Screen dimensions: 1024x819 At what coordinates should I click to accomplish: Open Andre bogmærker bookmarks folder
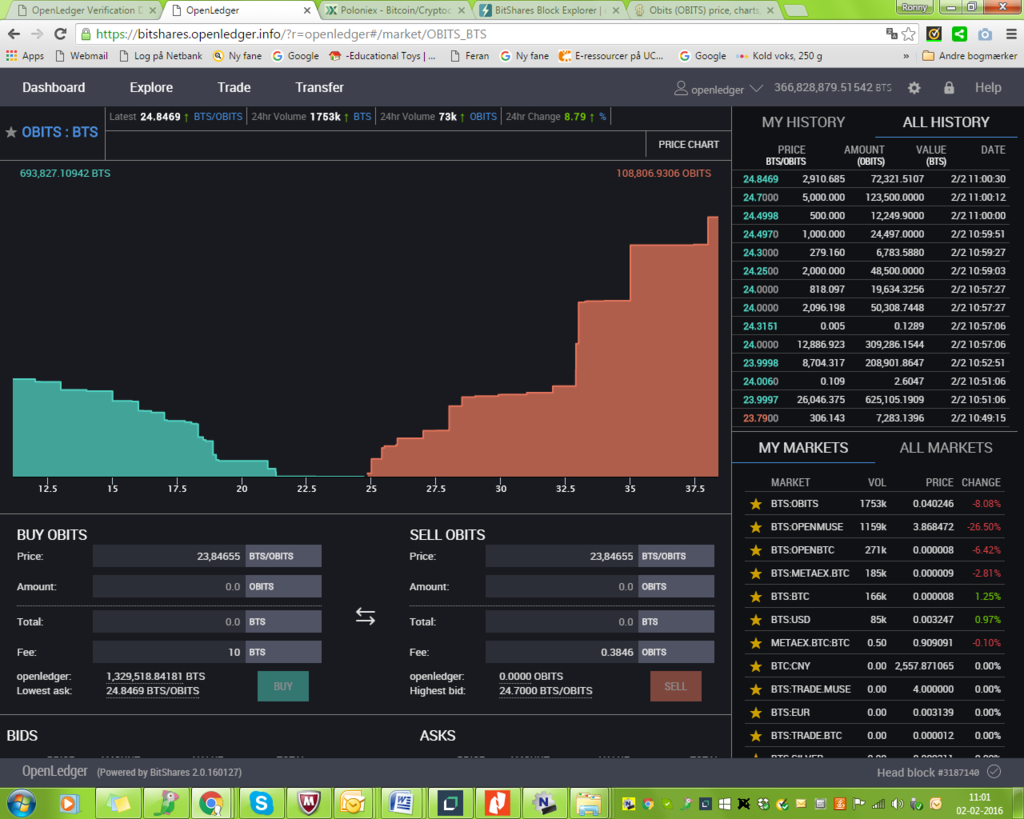(969, 56)
